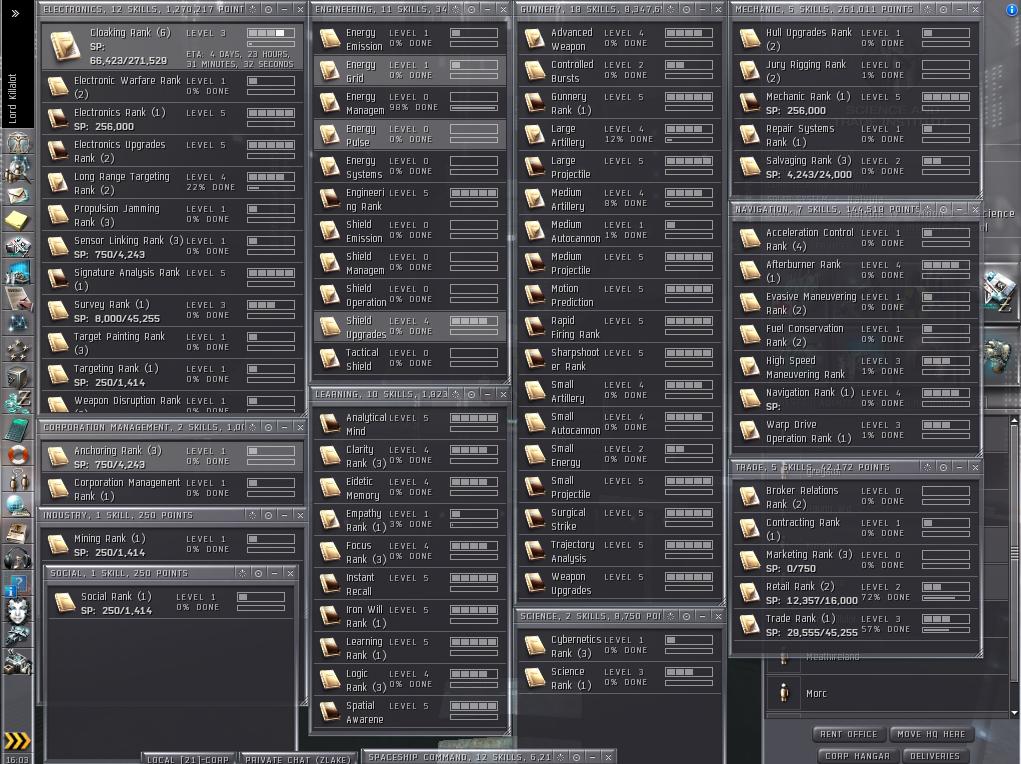
Task: Toggle the pin on the Gunnery window
Action: point(686,9)
